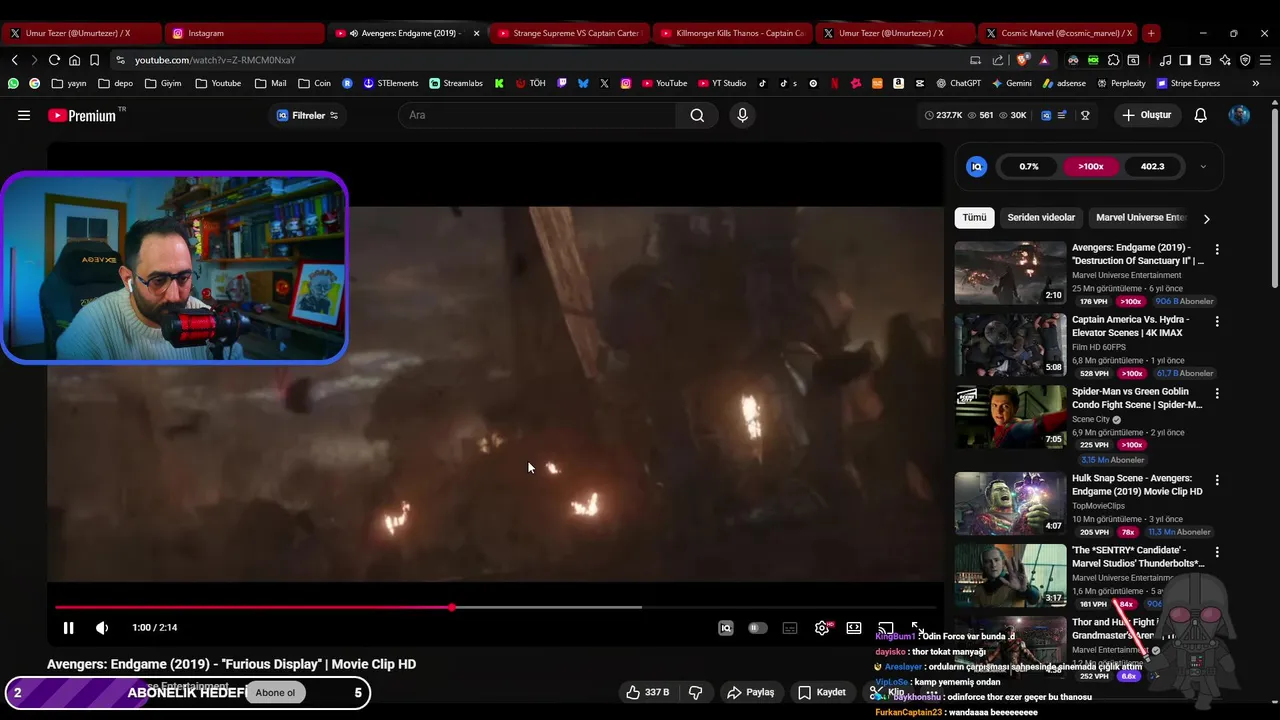This screenshot has height=720, width=1280.
Task: Open the Giyim bookmarks folder
Action: coord(163,83)
